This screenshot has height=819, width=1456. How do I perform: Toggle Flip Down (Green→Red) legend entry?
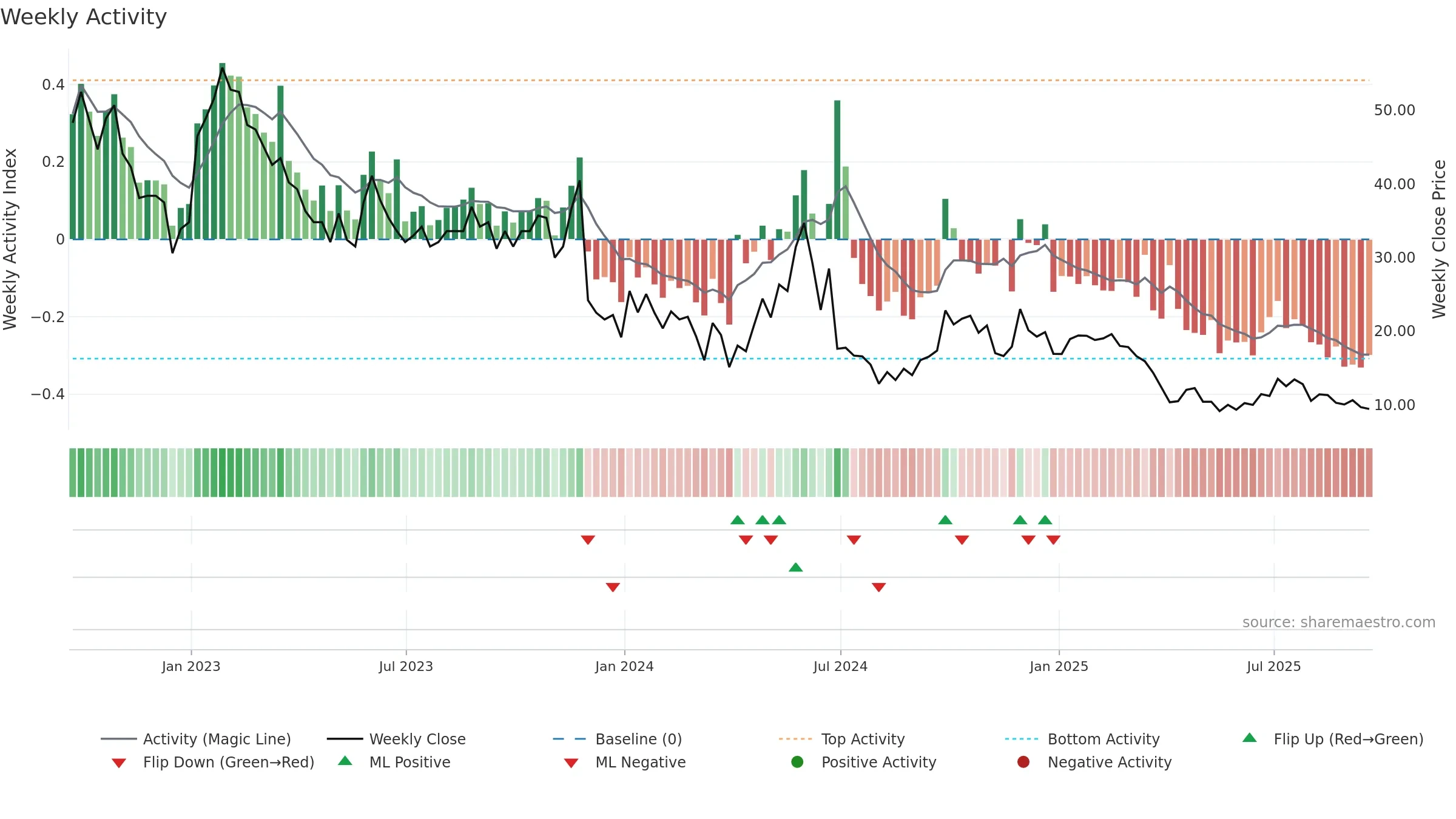(x=212, y=762)
